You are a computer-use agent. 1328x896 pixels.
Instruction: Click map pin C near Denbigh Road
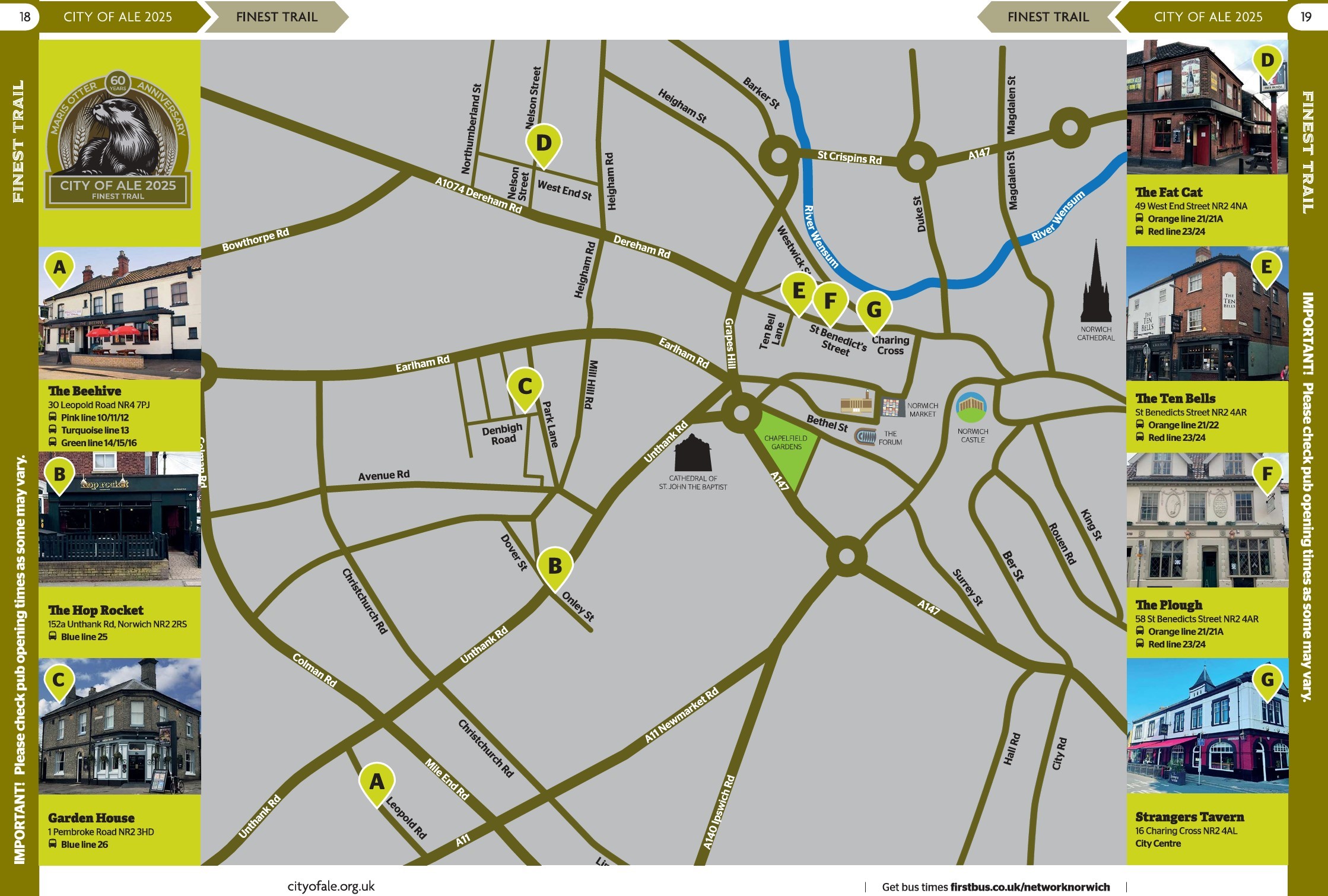pos(525,387)
